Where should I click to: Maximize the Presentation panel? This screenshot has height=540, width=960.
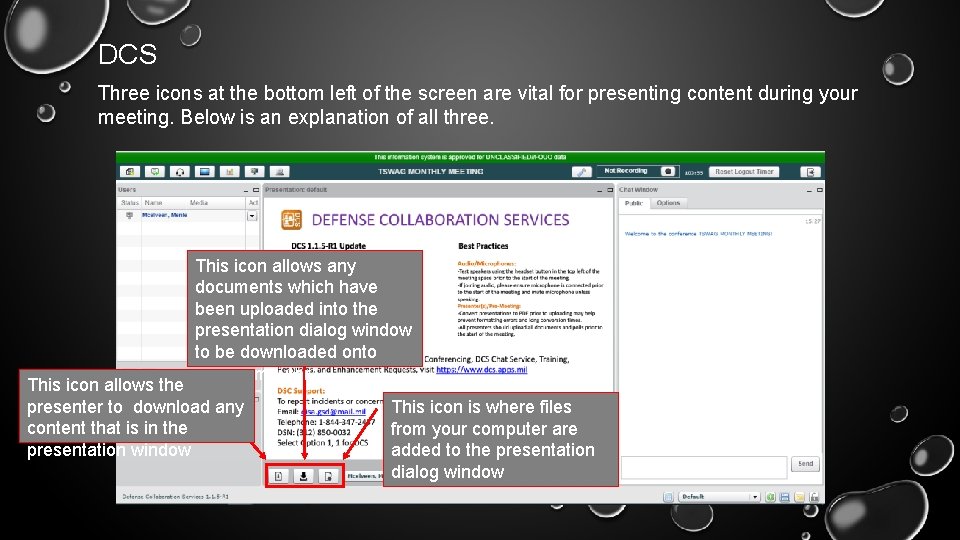click(610, 190)
